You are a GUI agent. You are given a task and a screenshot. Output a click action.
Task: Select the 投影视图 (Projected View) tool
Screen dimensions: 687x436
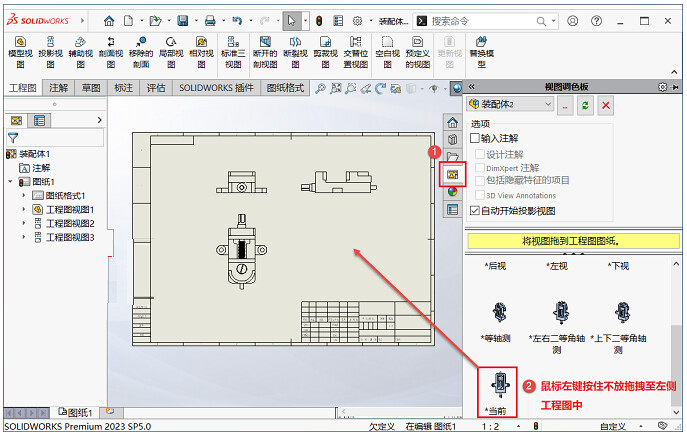coord(50,51)
